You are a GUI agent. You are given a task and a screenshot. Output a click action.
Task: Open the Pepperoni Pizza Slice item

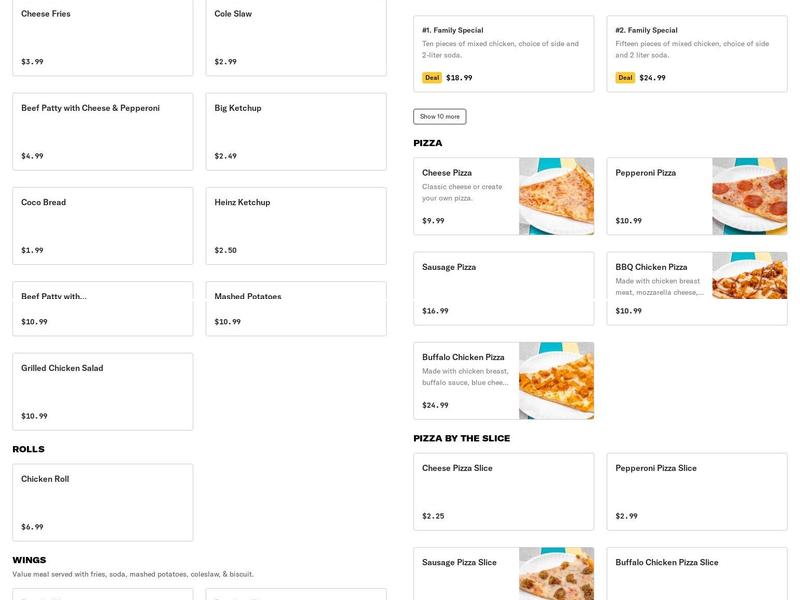click(x=696, y=491)
